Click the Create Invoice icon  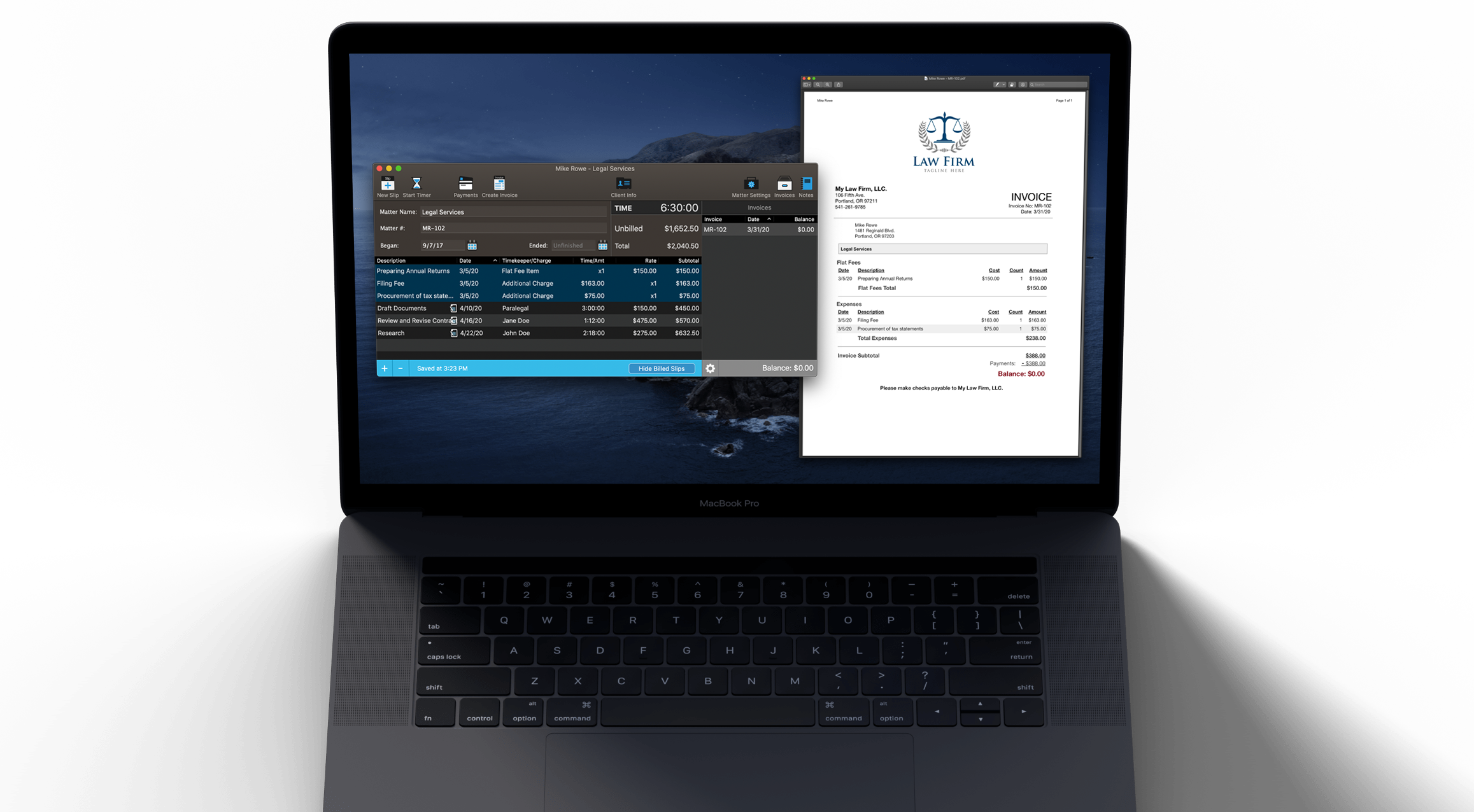[500, 185]
